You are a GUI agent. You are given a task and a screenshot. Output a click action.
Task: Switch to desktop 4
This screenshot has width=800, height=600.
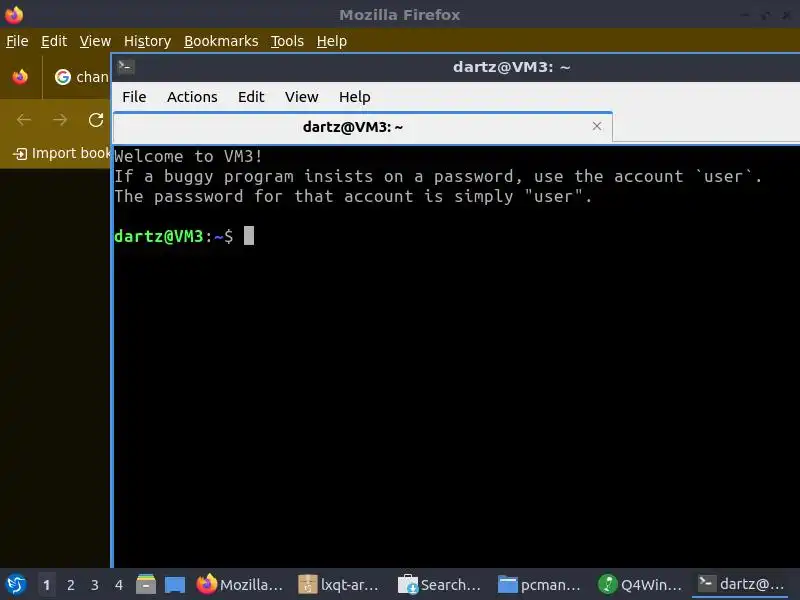(118, 585)
